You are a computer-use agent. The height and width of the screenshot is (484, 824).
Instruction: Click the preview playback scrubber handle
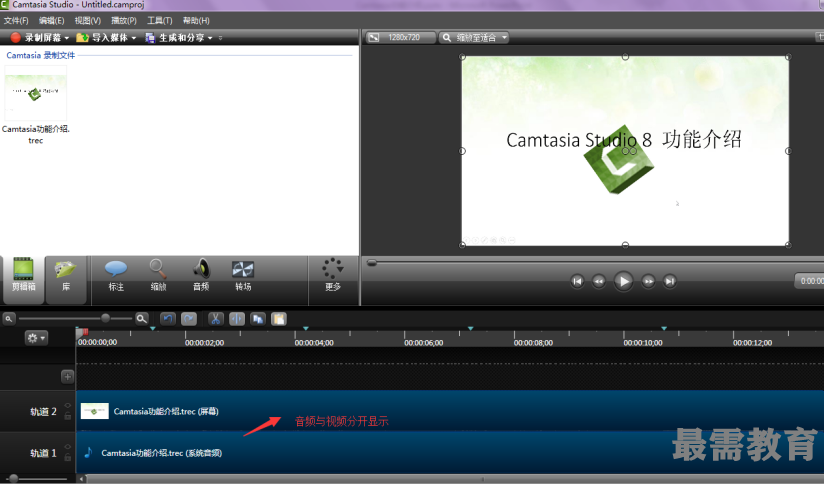point(372,262)
